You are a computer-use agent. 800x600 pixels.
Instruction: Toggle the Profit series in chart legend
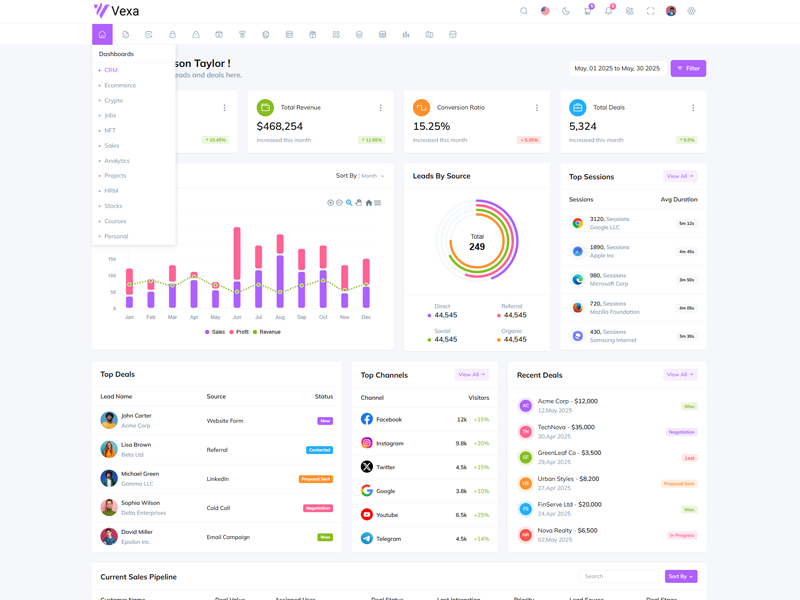pos(239,332)
